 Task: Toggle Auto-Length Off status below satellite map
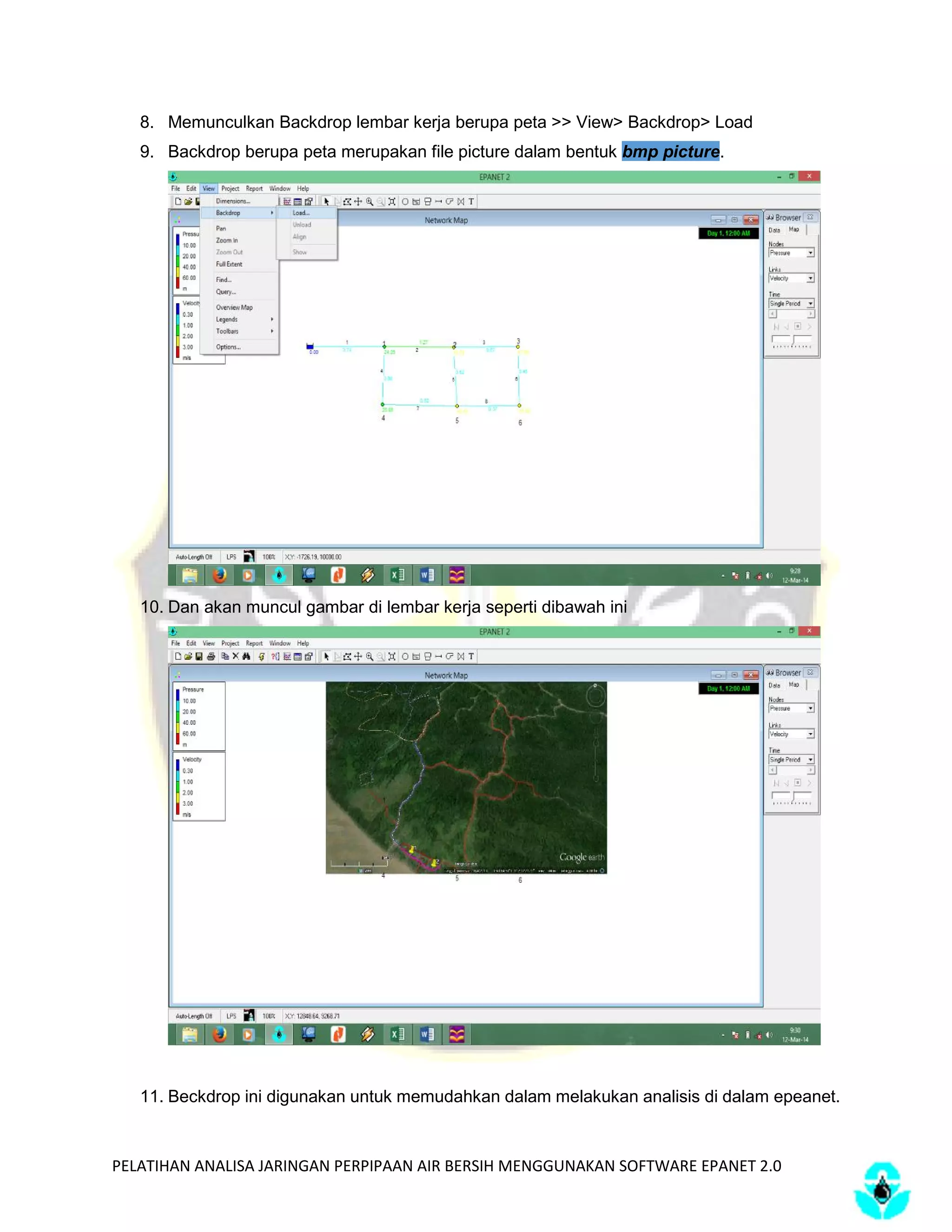[194, 1016]
